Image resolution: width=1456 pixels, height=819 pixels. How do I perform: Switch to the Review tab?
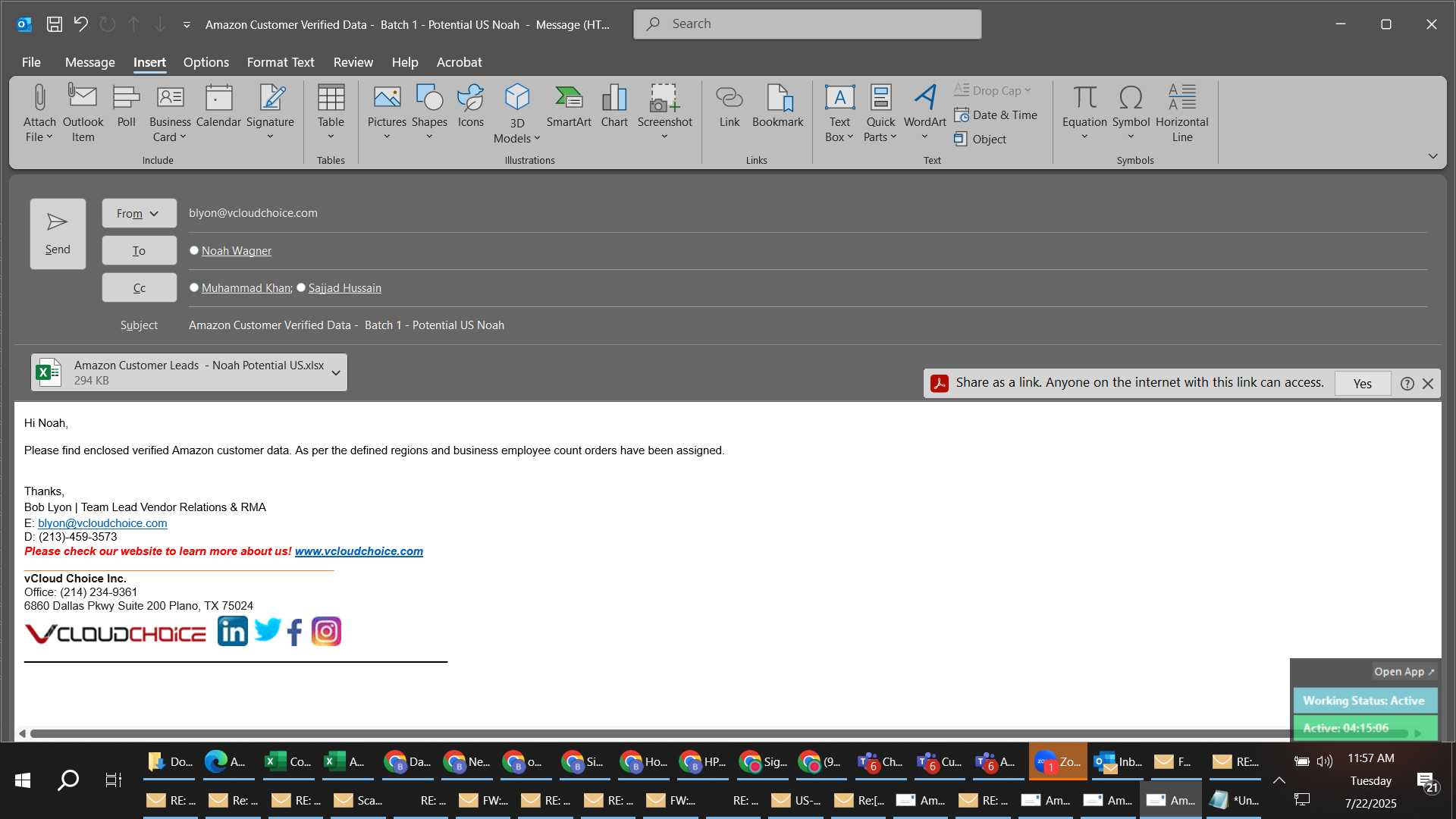pyautogui.click(x=353, y=62)
